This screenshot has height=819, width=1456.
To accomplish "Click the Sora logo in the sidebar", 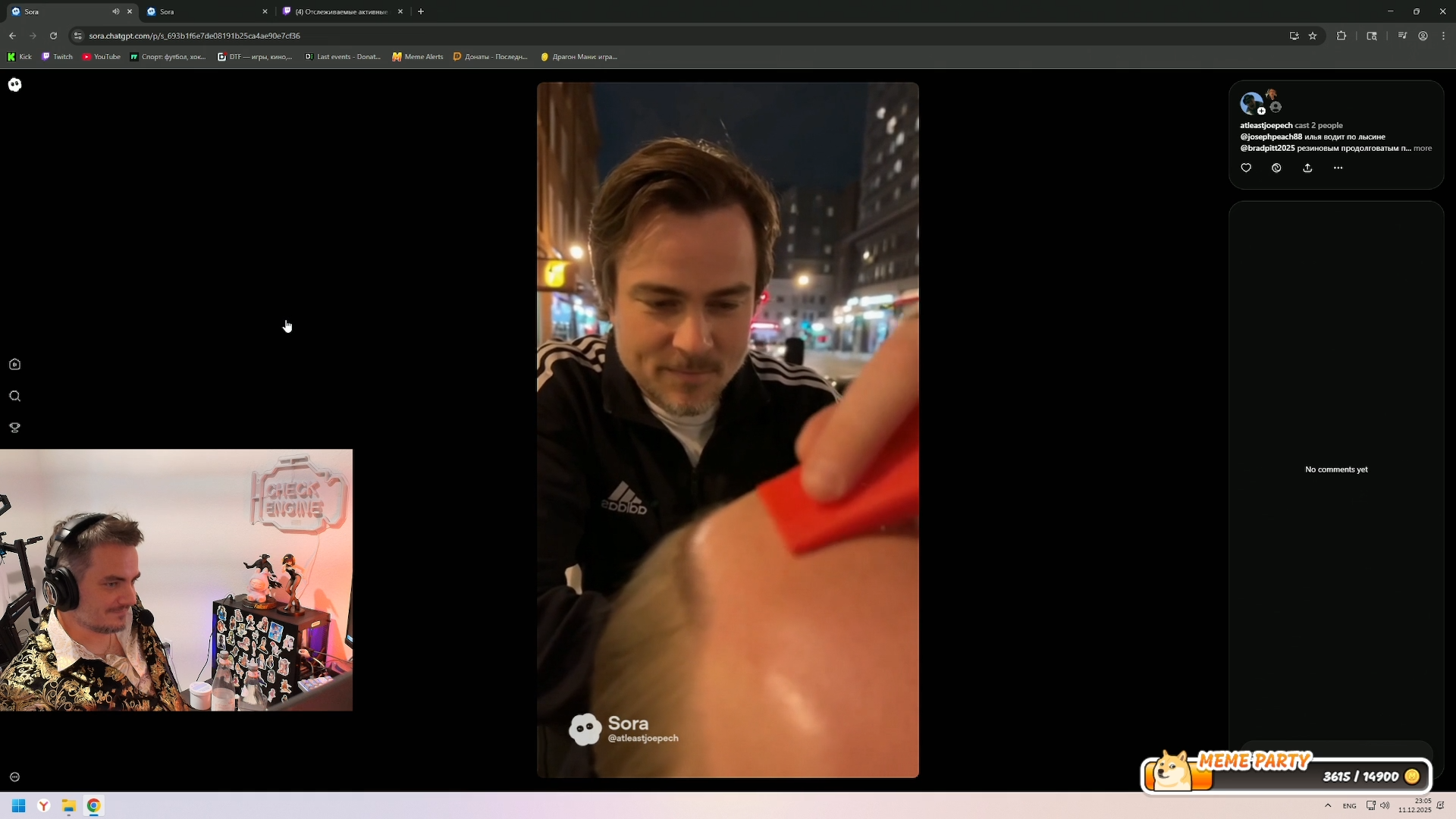I will click(x=15, y=85).
